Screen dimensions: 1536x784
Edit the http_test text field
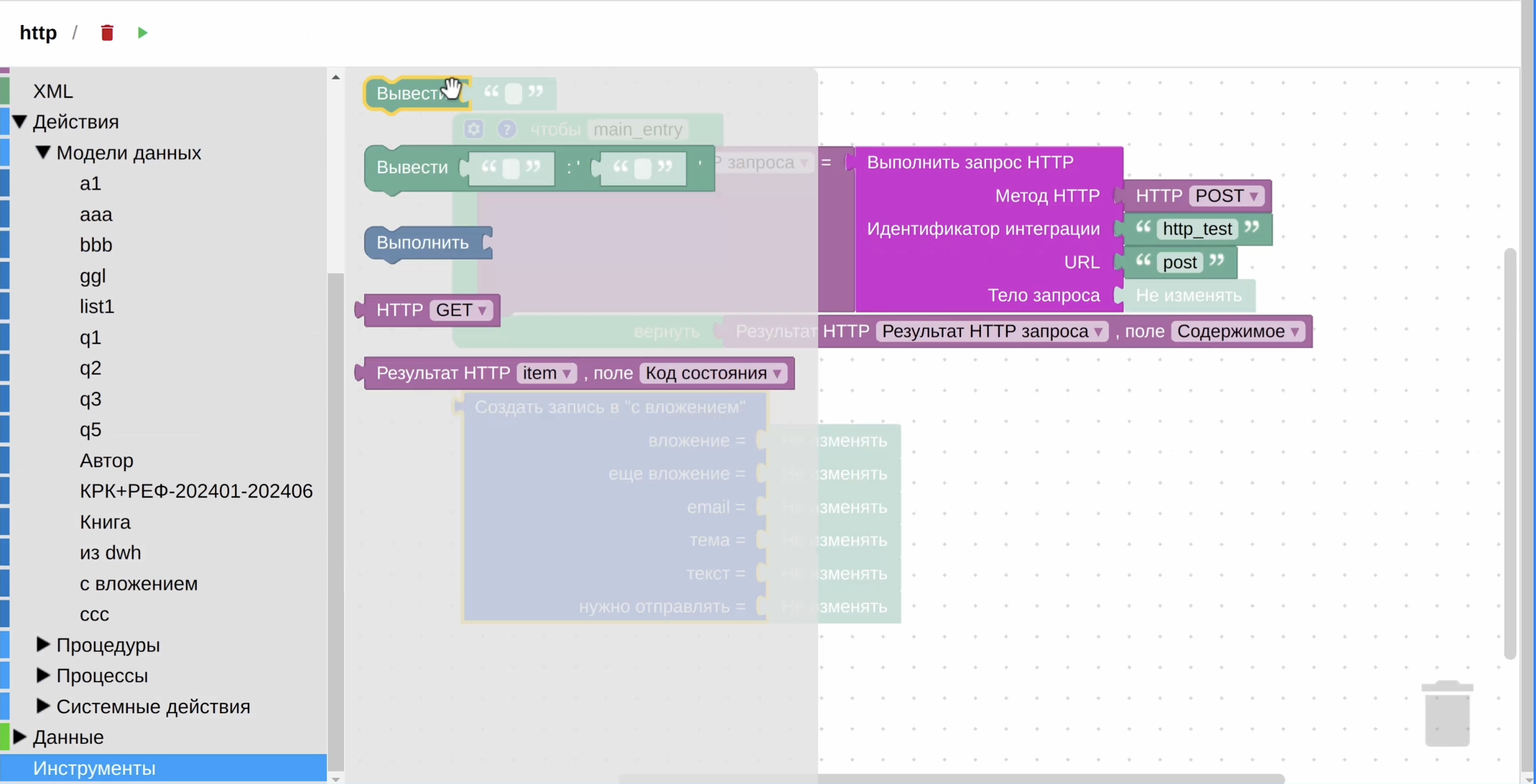point(1197,229)
